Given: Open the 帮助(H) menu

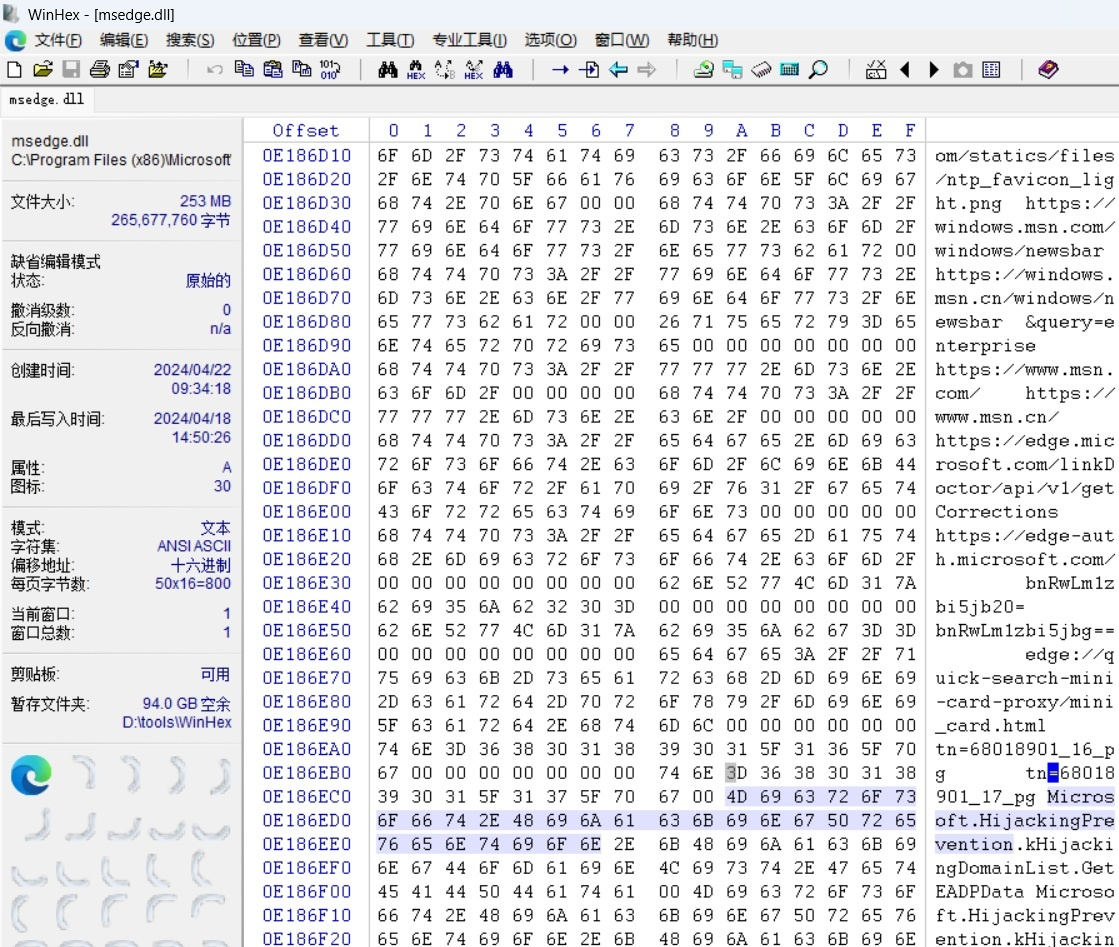Looking at the screenshot, I should [x=692, y=41].
